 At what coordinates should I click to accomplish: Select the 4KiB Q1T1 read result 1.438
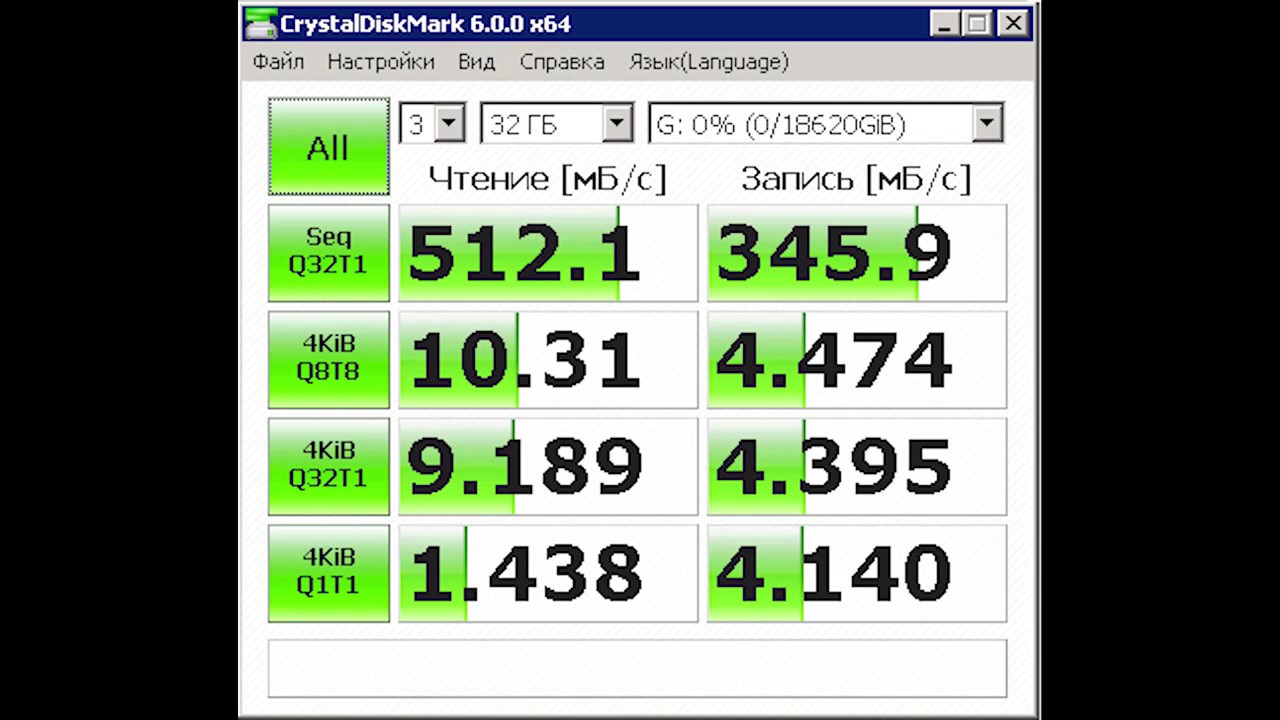[548, 574]
